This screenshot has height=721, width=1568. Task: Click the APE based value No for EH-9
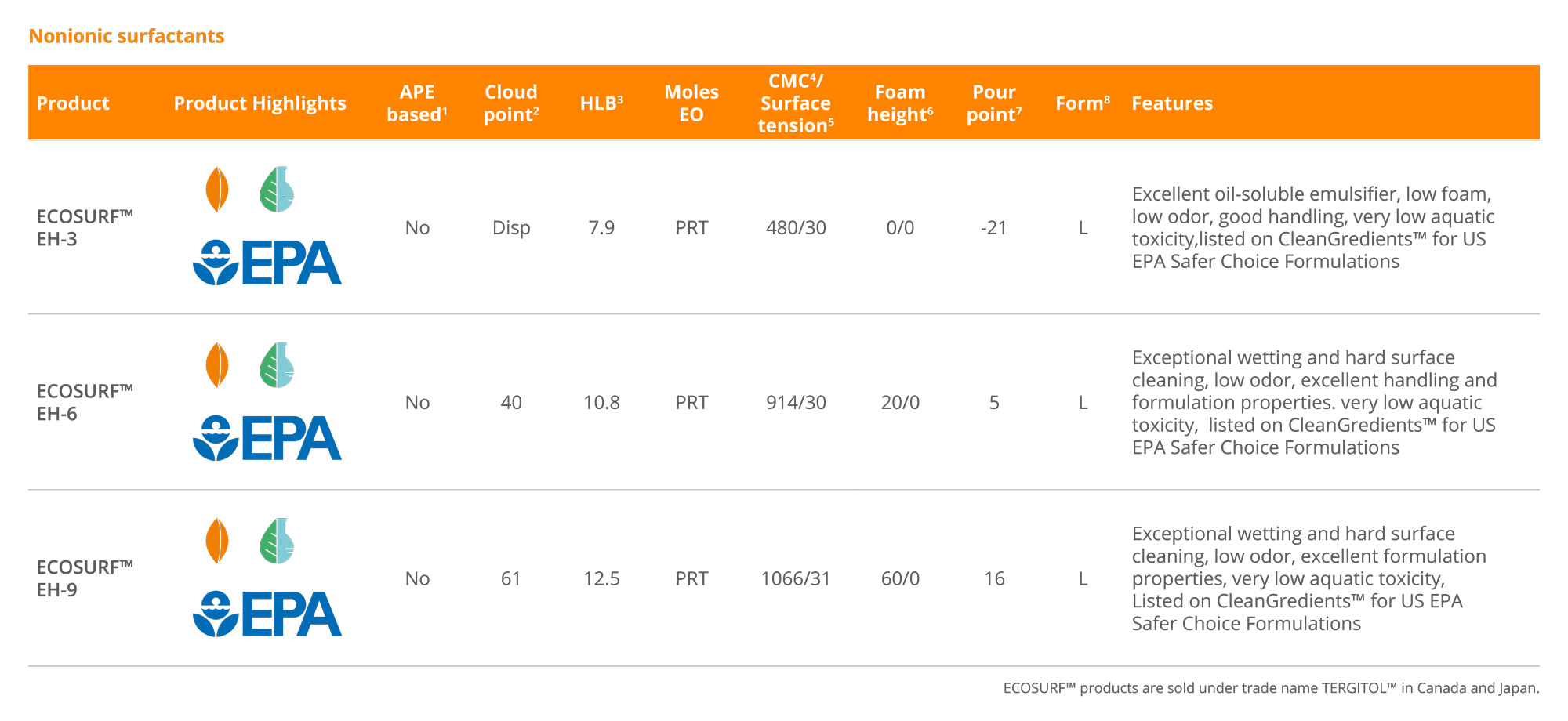click(417, 579)
